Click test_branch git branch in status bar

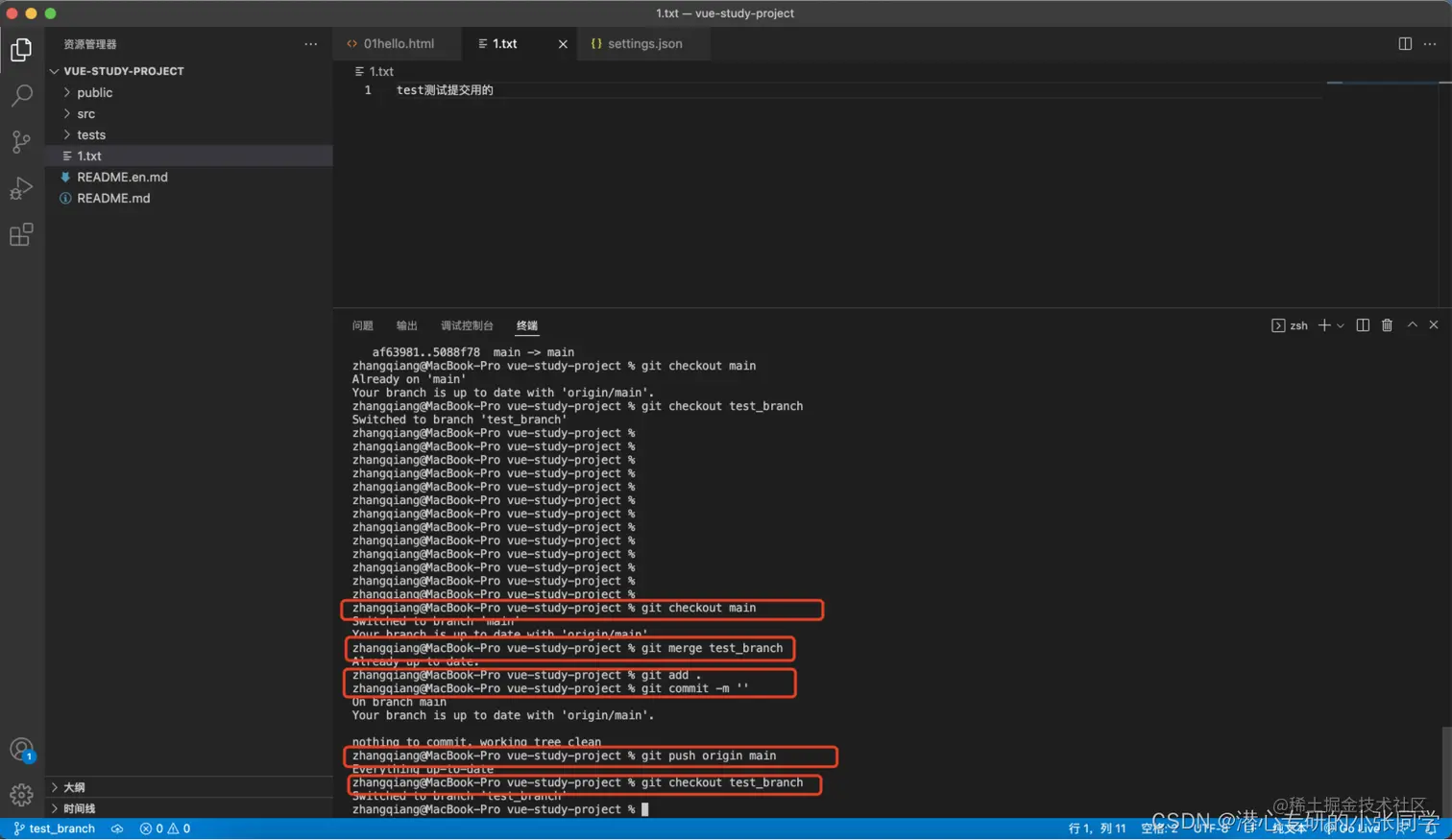coord(55,828)
